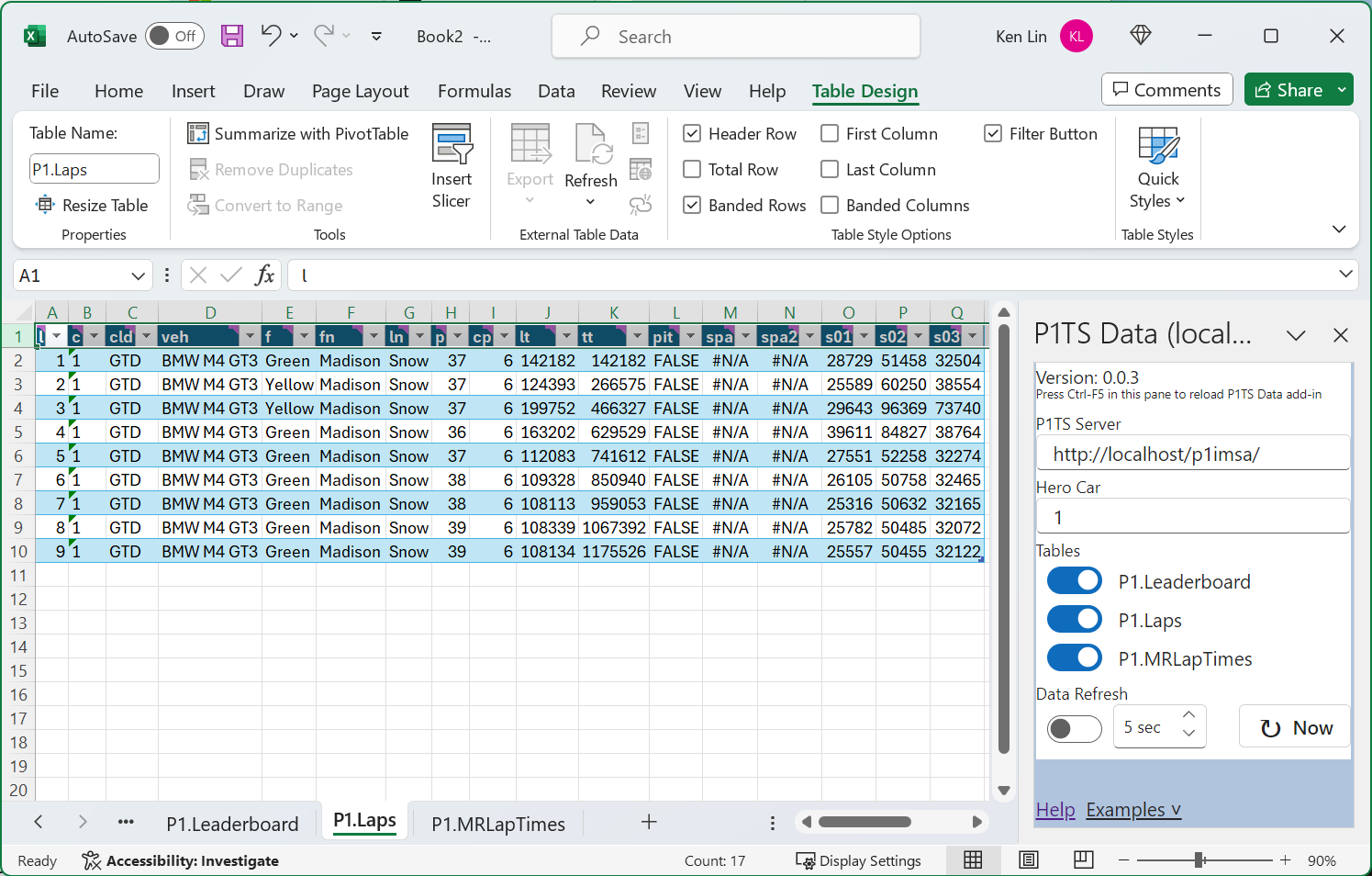Image resolution: width=1372 pixels, height=876 pixels.
Task: Click the Enter formula checkmark icon
Action: [x=231, y=275]
